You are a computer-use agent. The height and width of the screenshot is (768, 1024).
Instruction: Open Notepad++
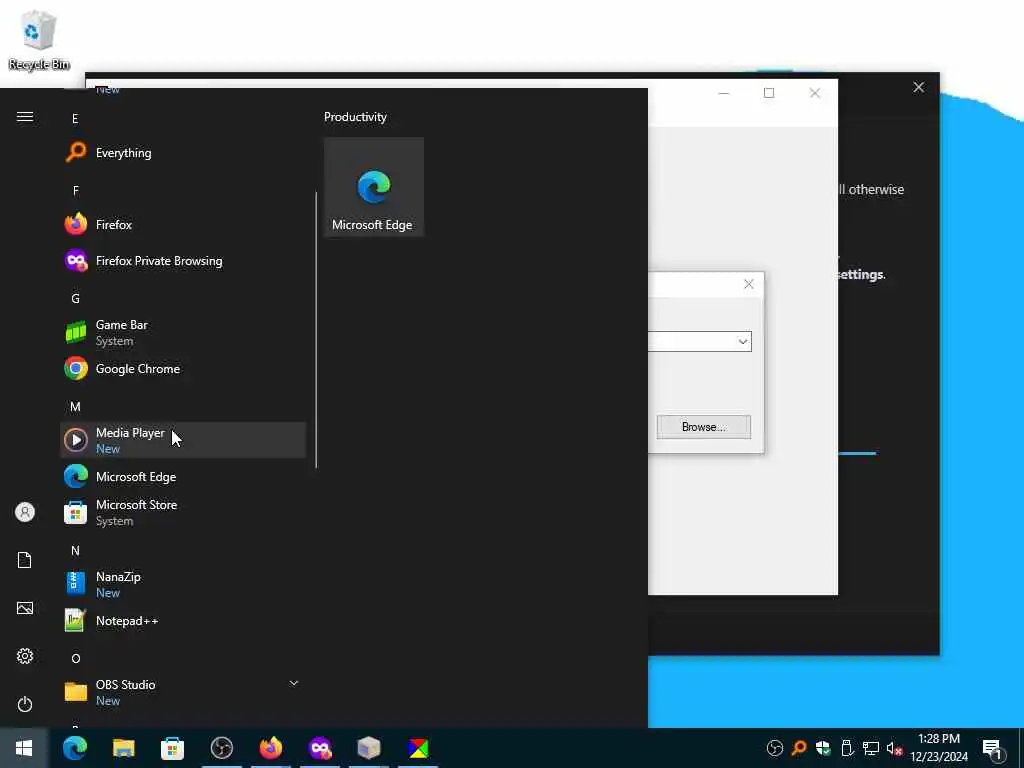coord(183,620)
